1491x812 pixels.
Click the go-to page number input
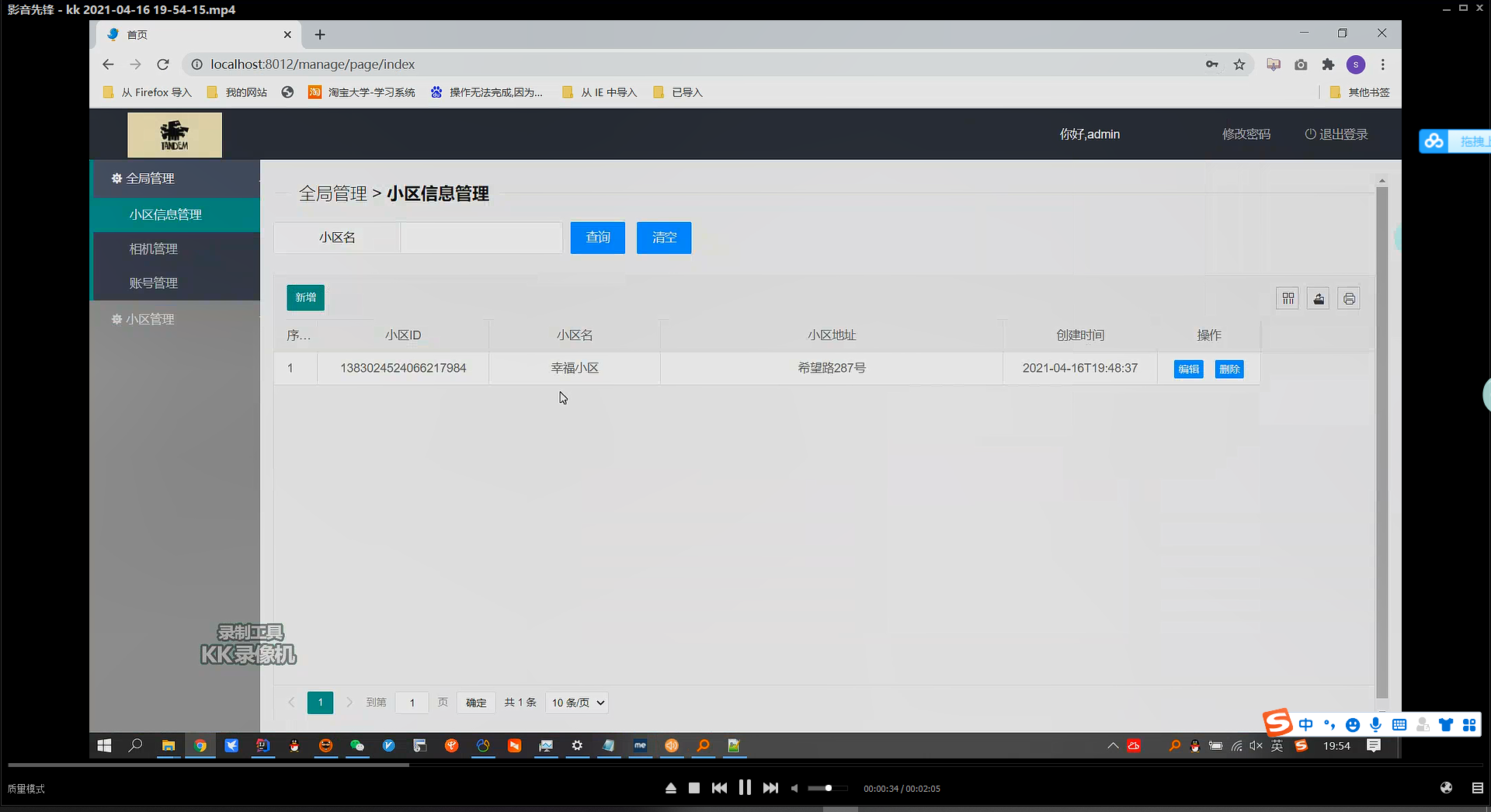click(x=412, y=703)
